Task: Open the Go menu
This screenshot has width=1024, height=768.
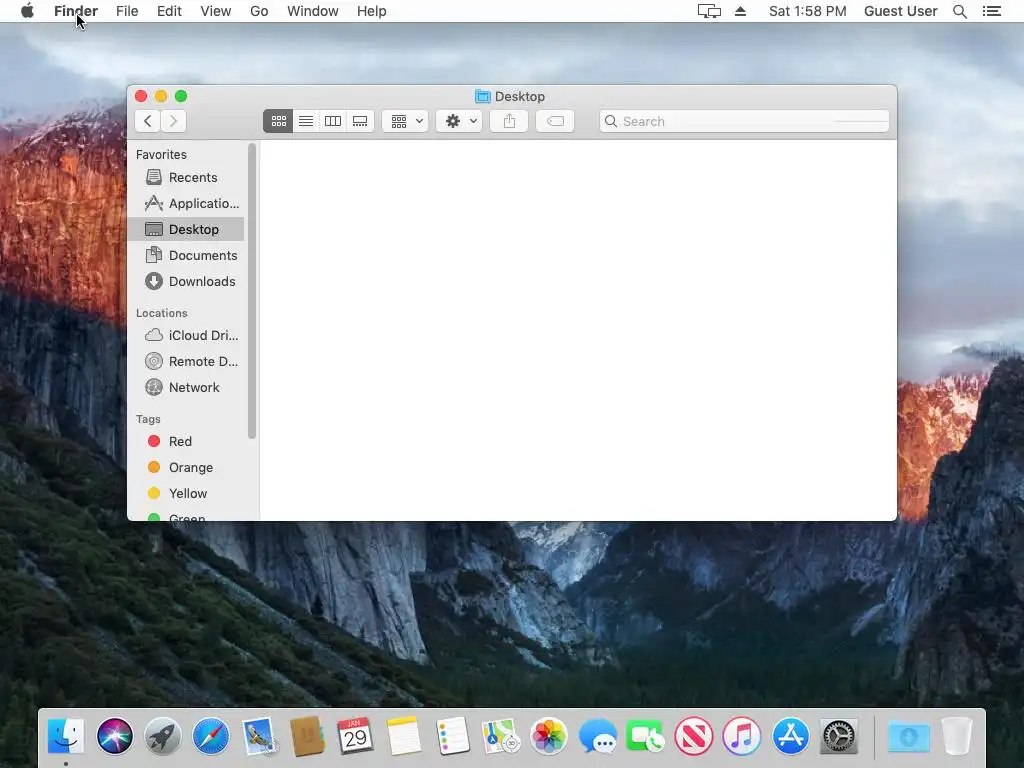Action: [259, 11]
